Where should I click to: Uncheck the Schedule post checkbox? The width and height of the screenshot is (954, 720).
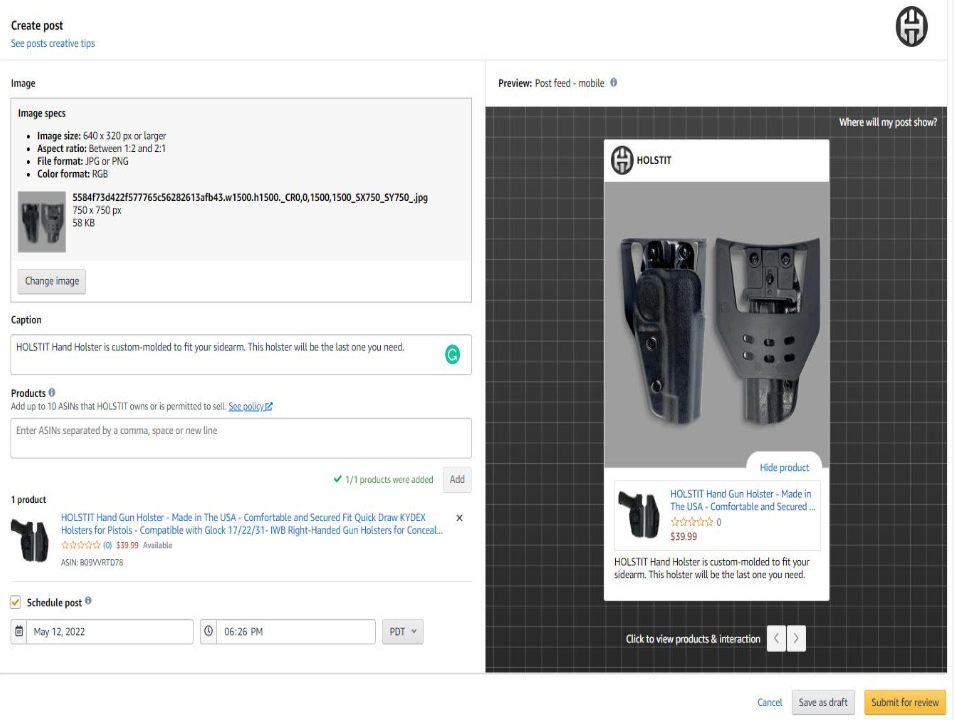tap(14, 602)
